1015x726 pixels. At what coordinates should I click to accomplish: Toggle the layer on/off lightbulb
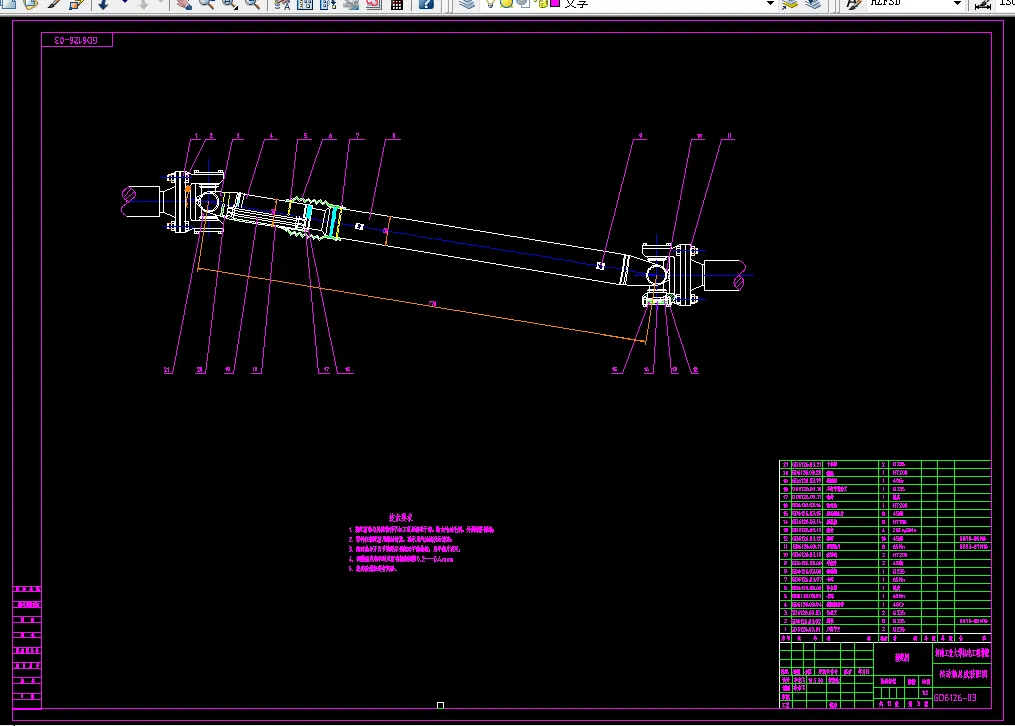pos(489,4)
